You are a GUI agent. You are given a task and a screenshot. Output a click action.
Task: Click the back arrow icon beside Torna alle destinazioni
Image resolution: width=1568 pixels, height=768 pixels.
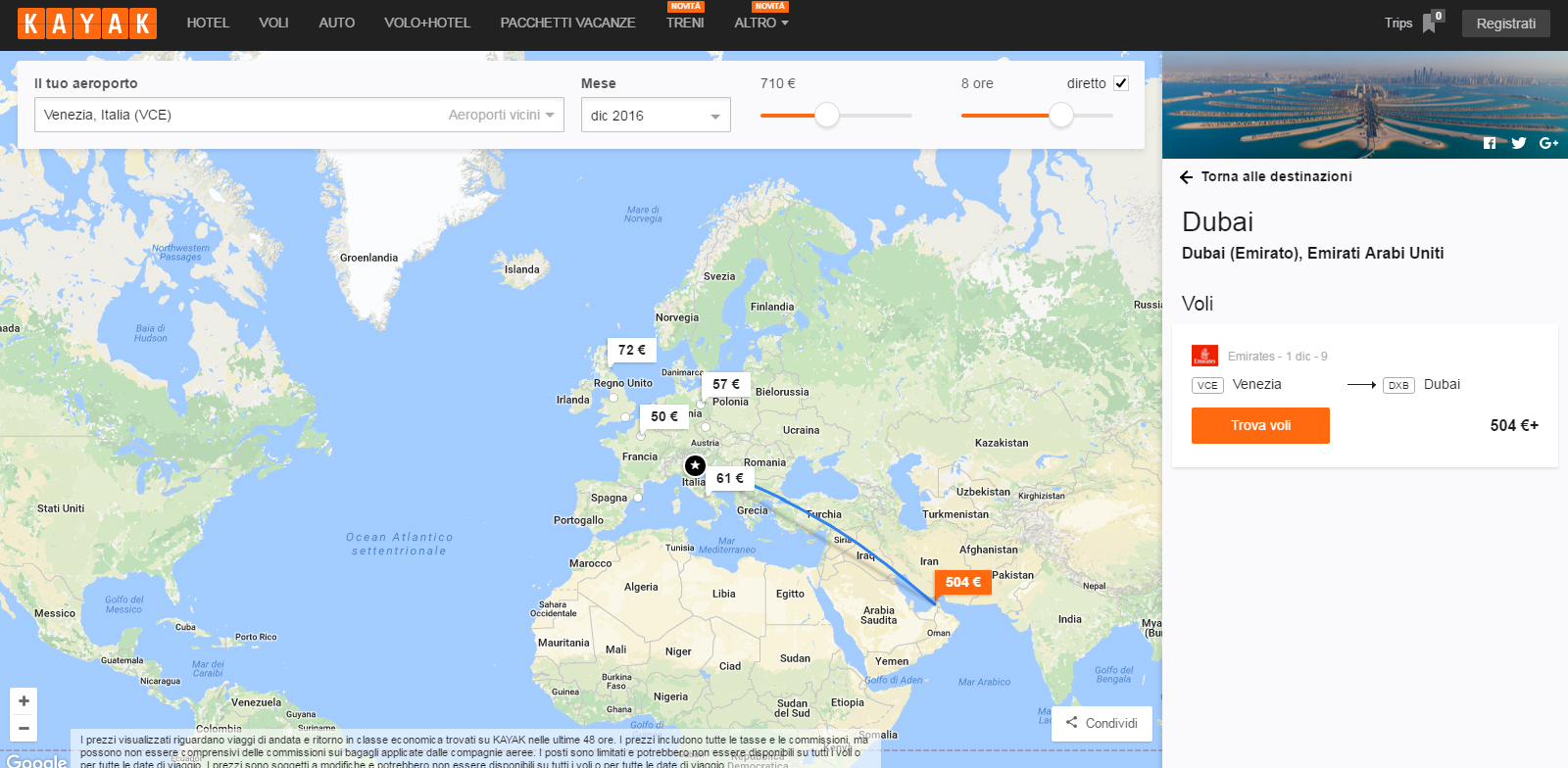(x=1187, y=177)
